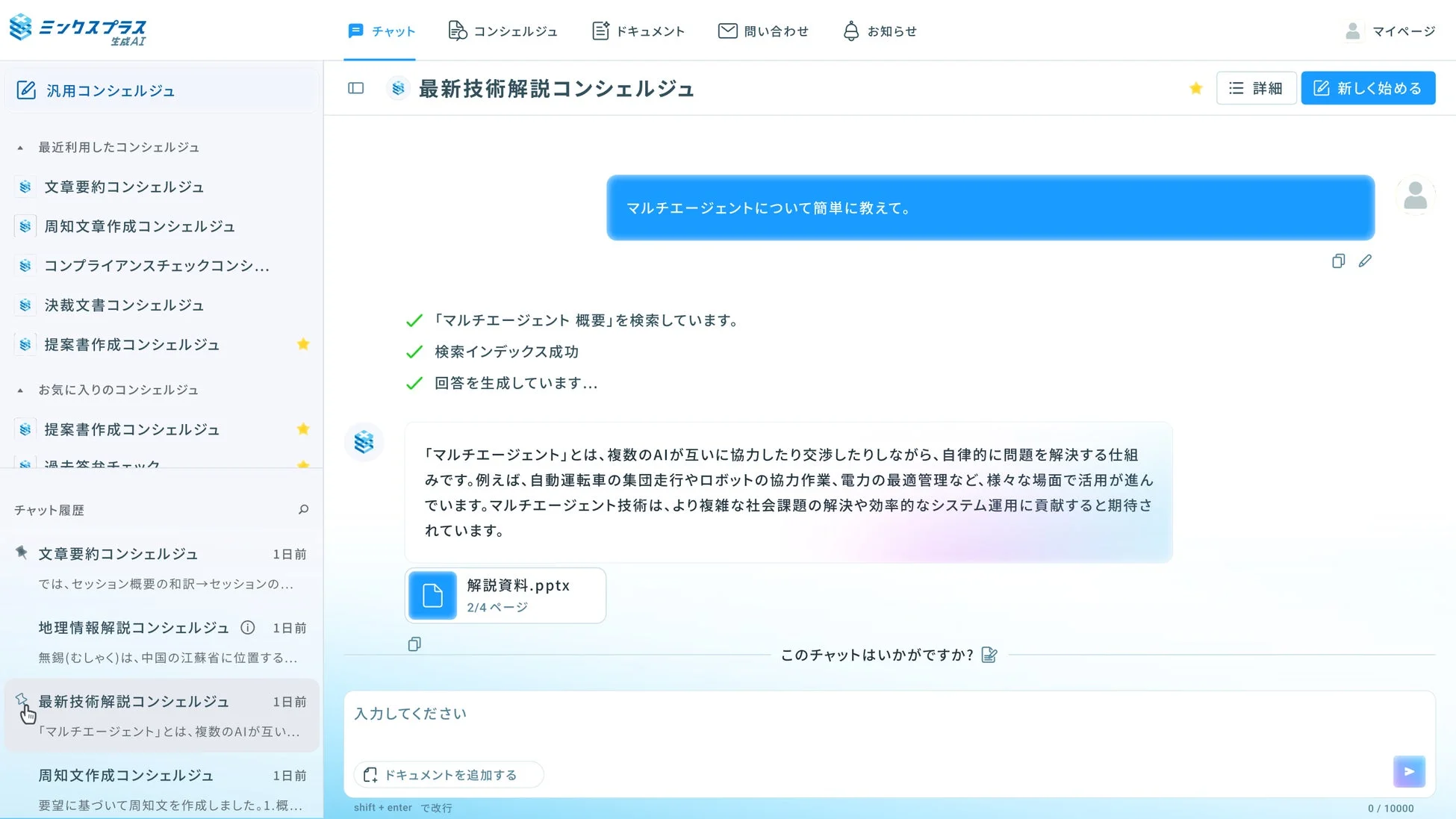Screen dimensions: 1456x819
Task: Send a message with the blue arrow icon
Action: tap(1409, 771)
